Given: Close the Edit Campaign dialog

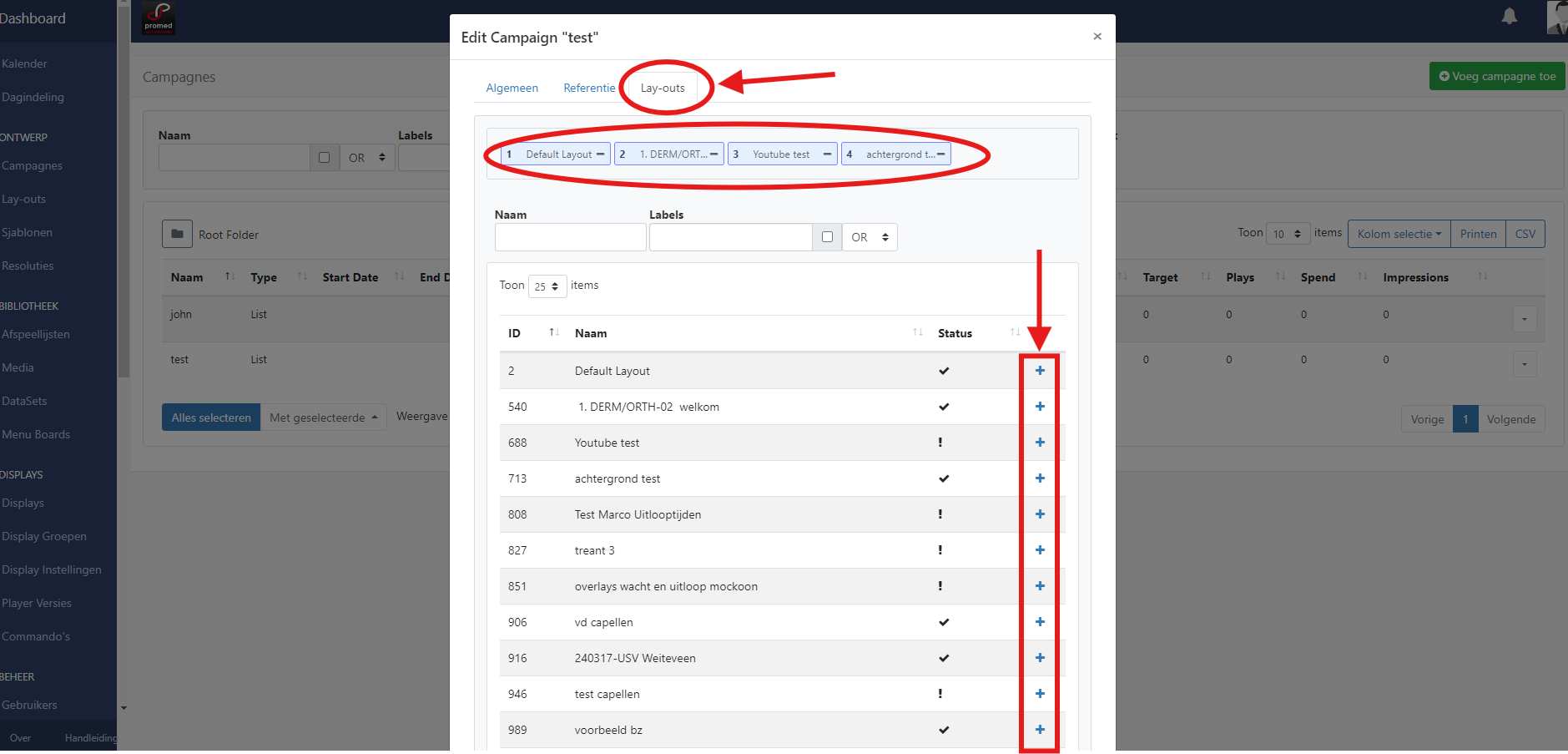Looking at the screenshot, I should pyautogui.click(x=1097, y=37).
